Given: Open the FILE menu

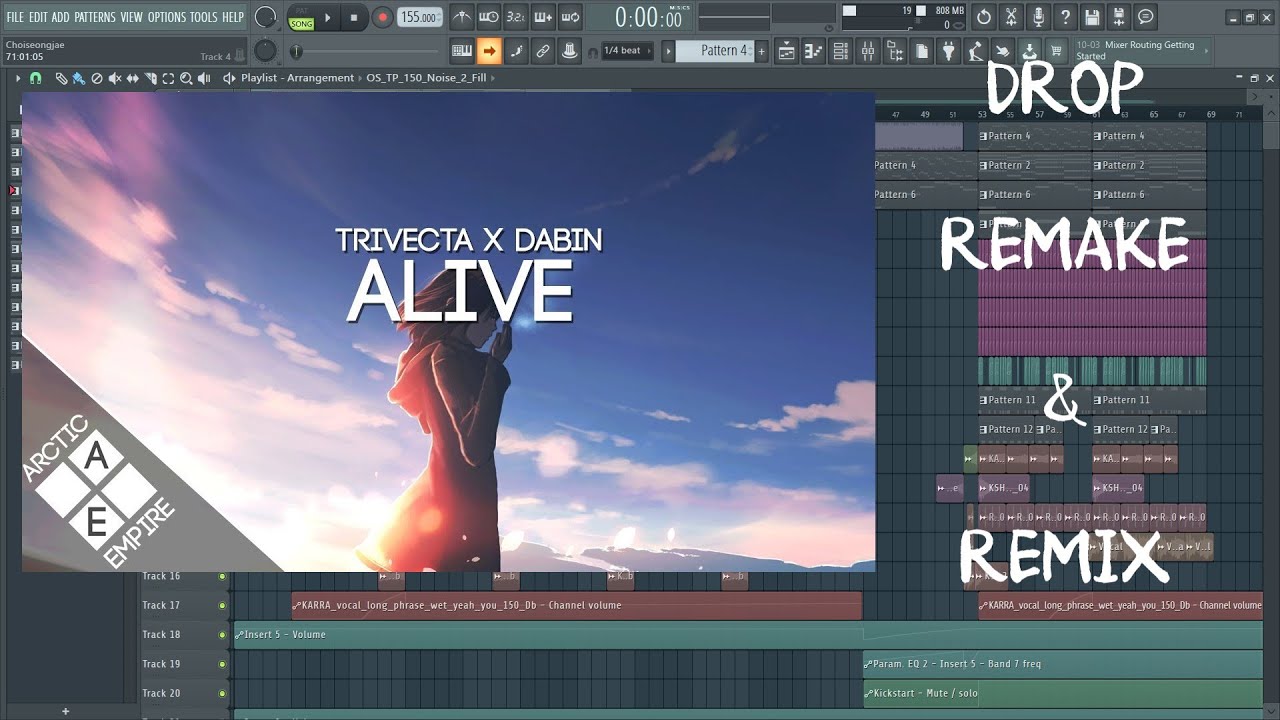Looking at the screenshot, I should click(15, 17).
